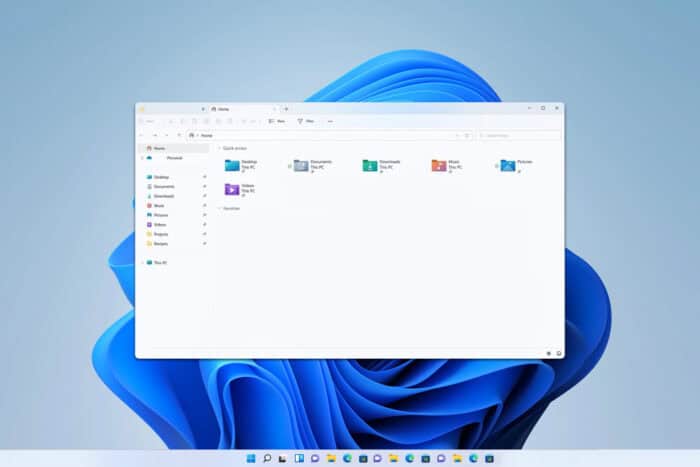Select Documents in the navigation pane
This screenshot has height=467, width=700.
pos(174,187)
